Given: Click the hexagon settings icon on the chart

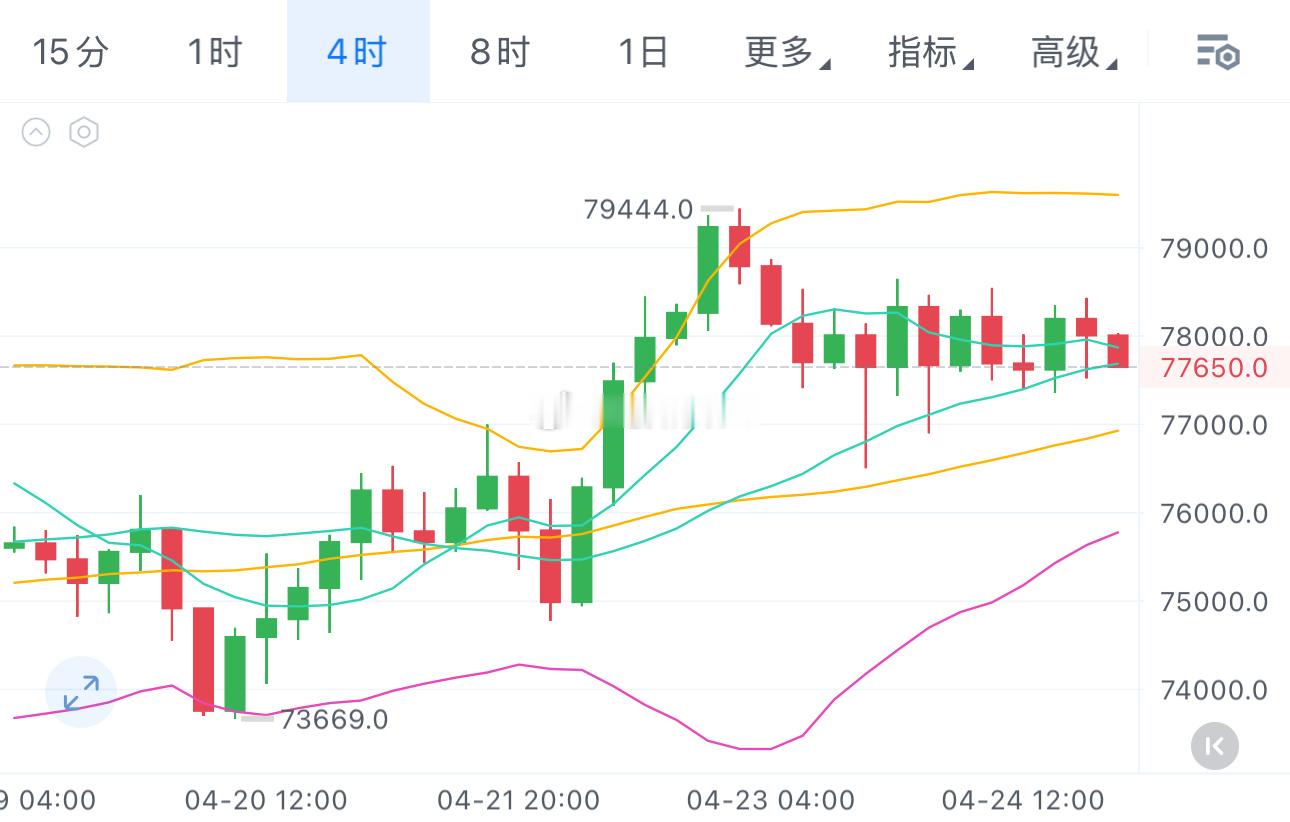Looking at the screenshot, I should [x=83, y=132].
